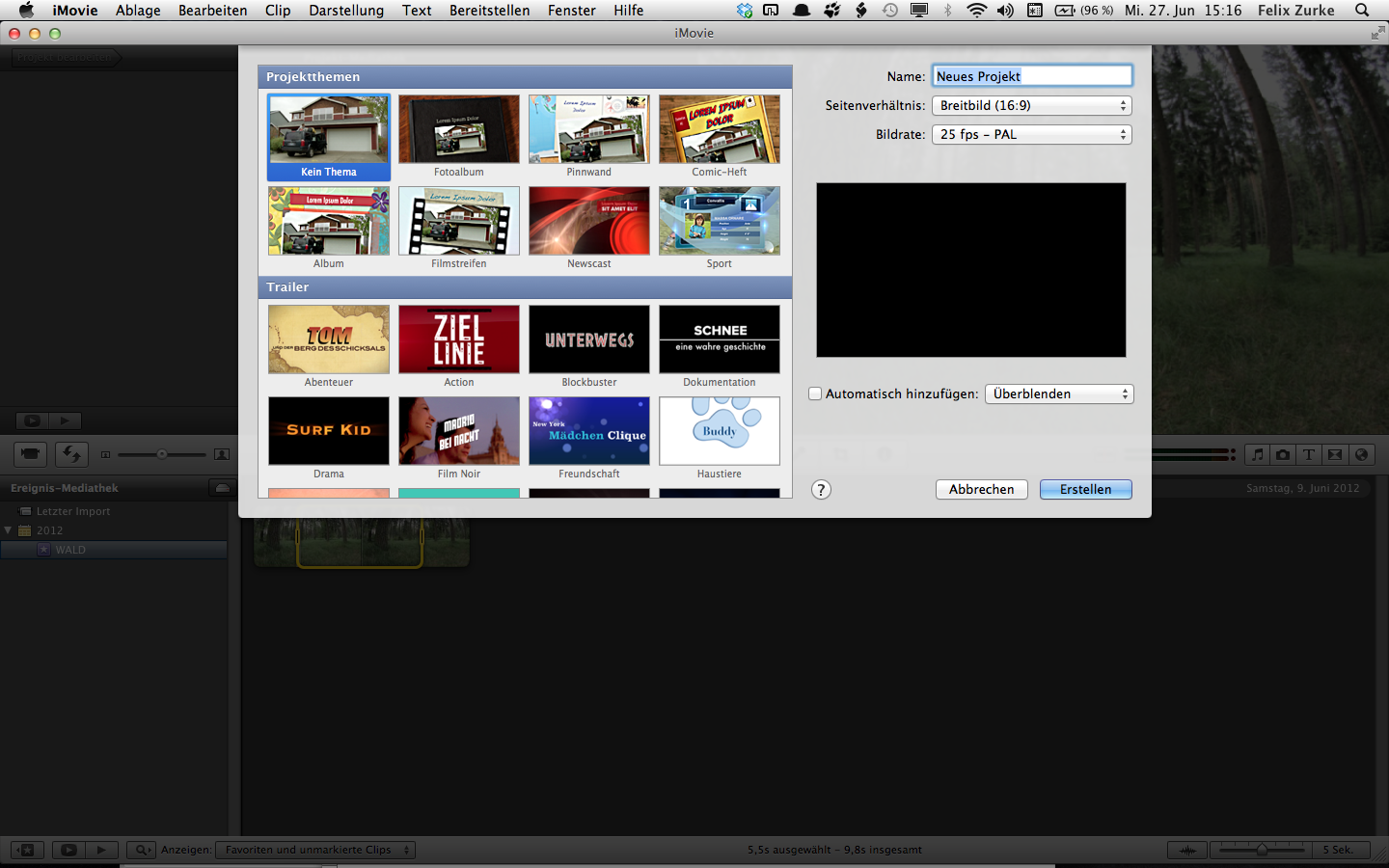The width and height of the screenshot is (1389, 868).
Task: Open the Seitenverhältnis Breitbild dropdown
Action: pyautogui.click(x=1031, y=105)
